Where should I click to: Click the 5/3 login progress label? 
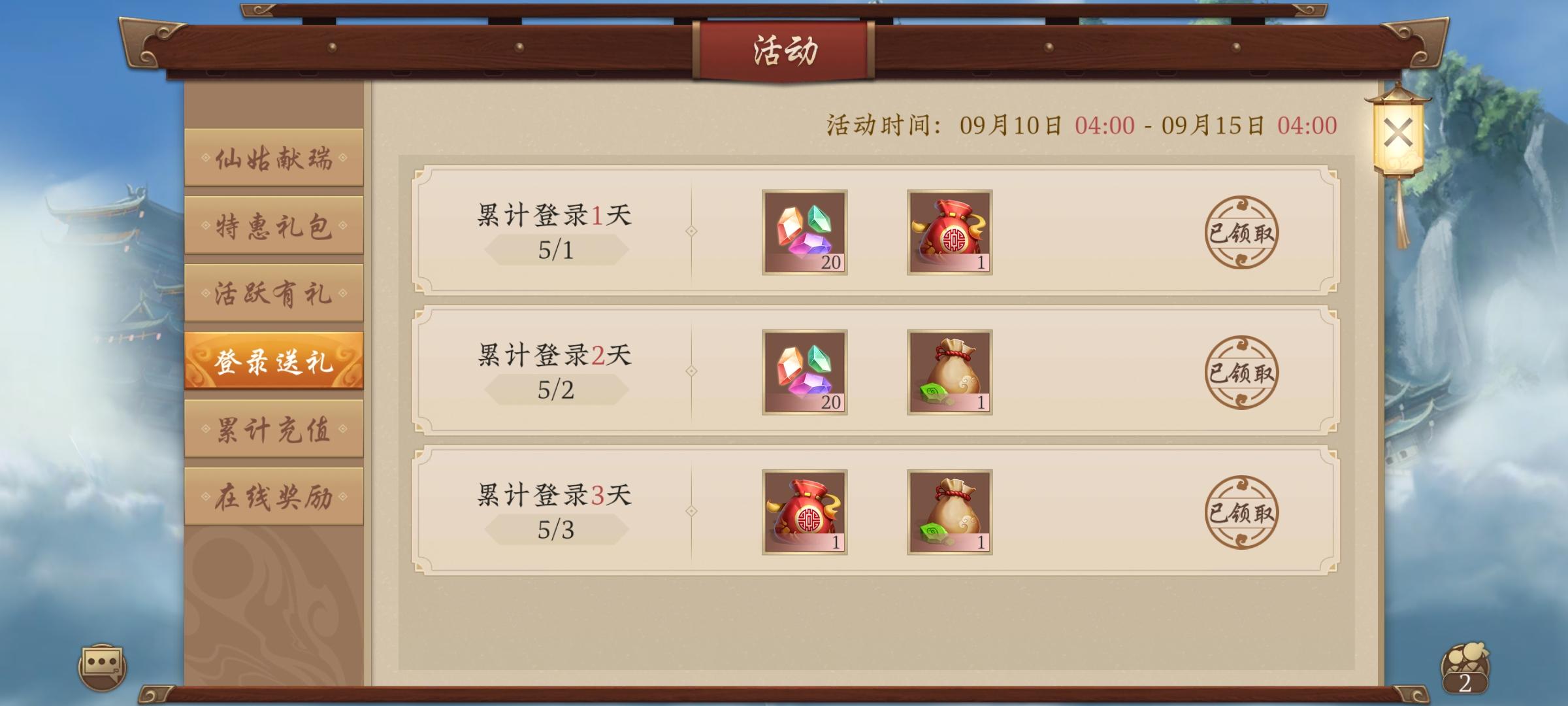coord(556,529)
